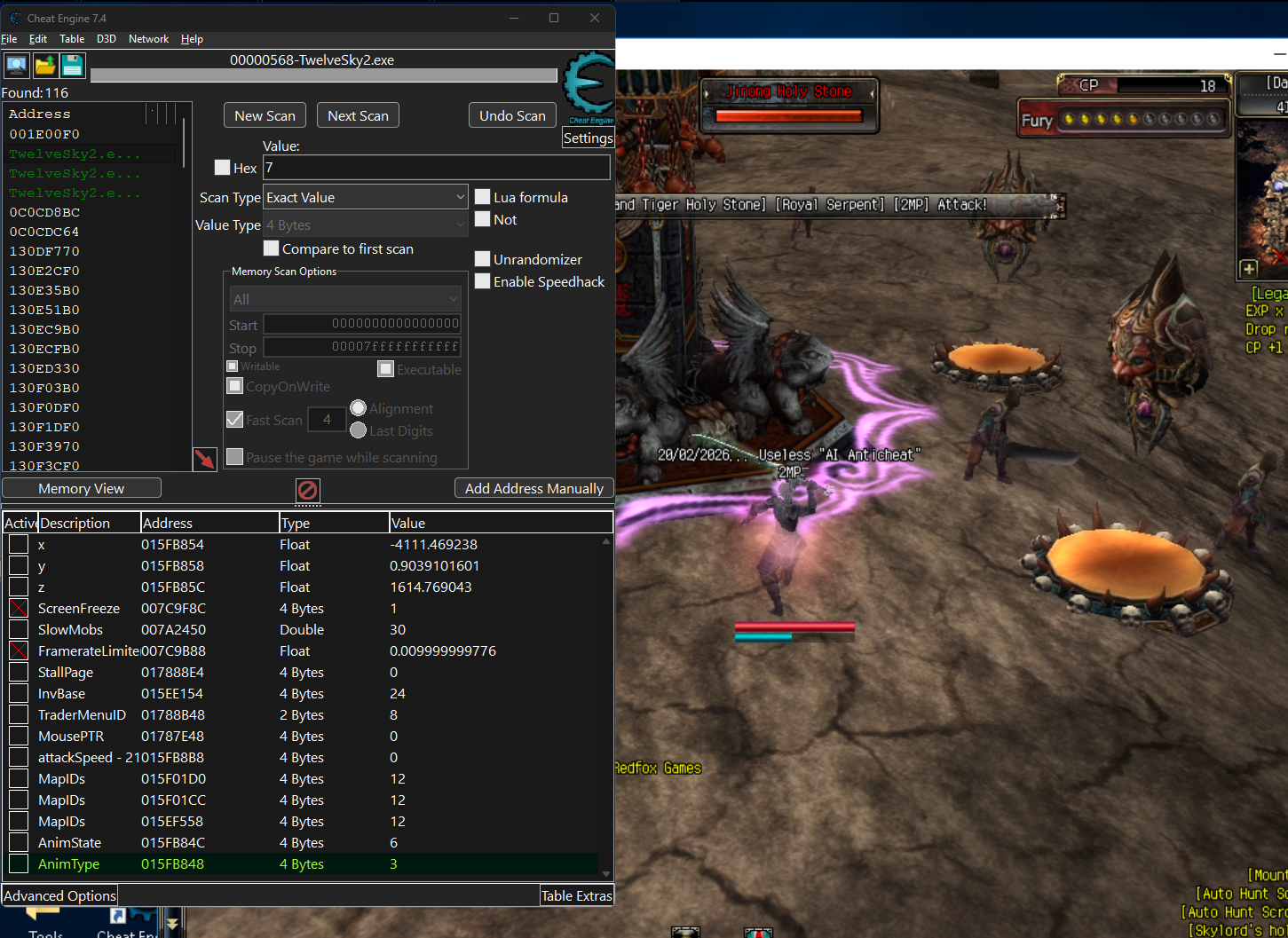The height and width of the screenshot is (938, 1288).
Task: Activate the SlowMobs entry checkbox
Action: pos(19,629)
